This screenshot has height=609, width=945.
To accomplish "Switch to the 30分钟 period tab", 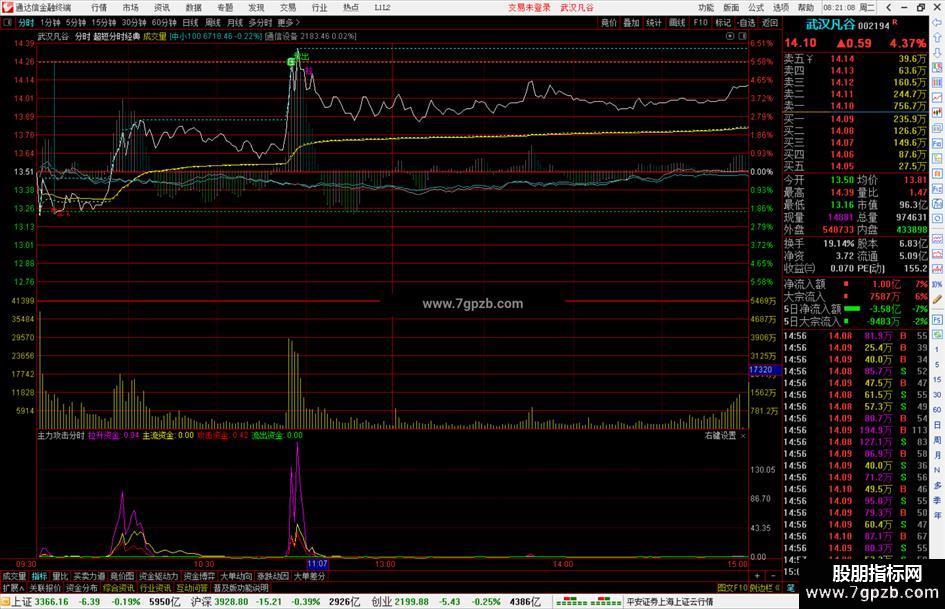I will [x=134, y=23].
